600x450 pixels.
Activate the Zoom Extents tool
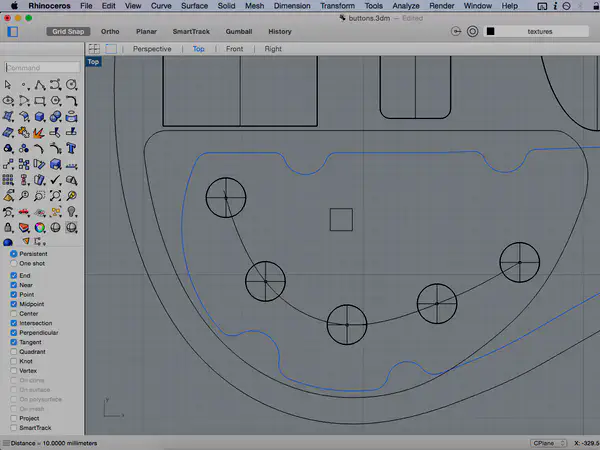(x=55, y=196)
